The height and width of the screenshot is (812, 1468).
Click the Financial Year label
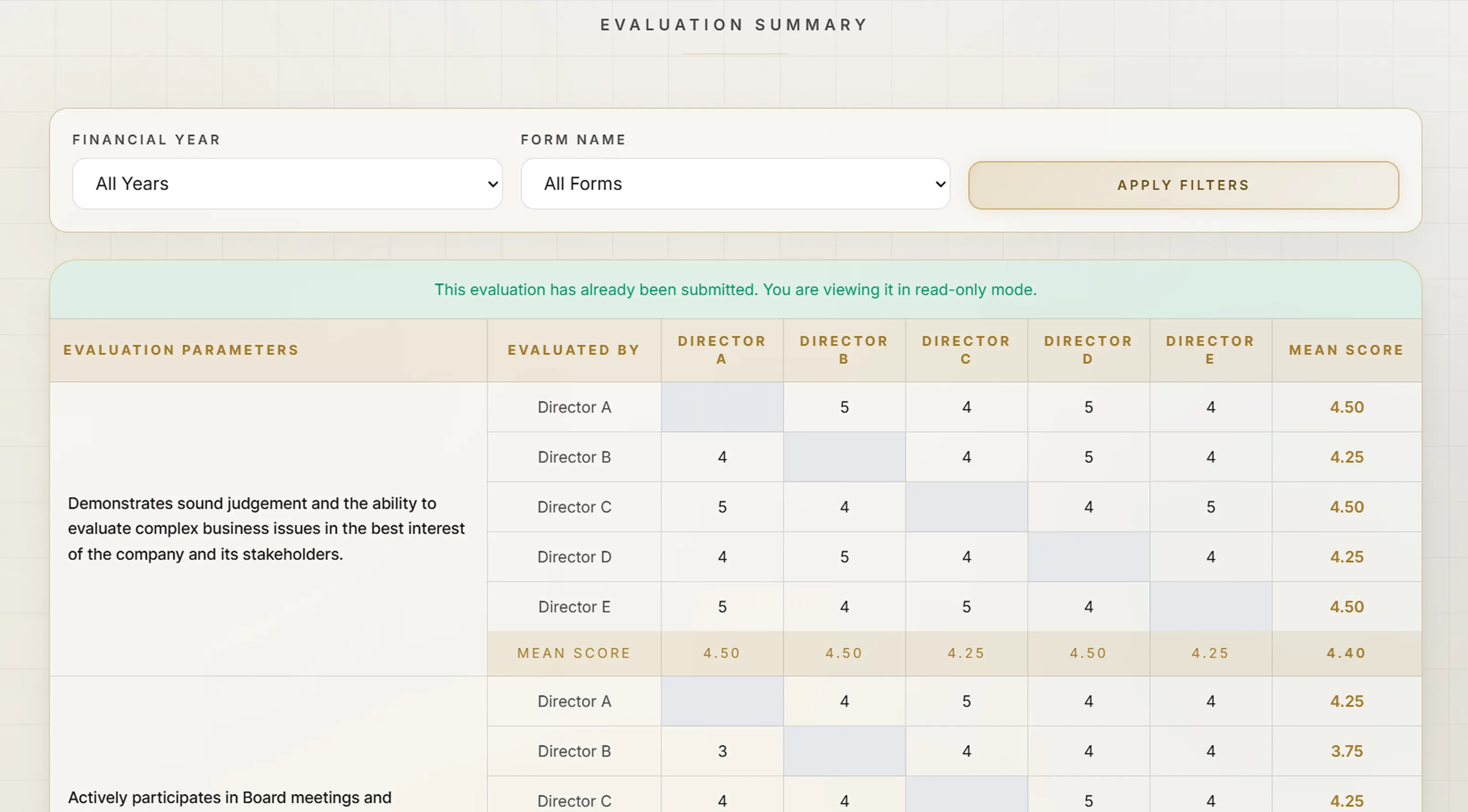tap(146, 139)
